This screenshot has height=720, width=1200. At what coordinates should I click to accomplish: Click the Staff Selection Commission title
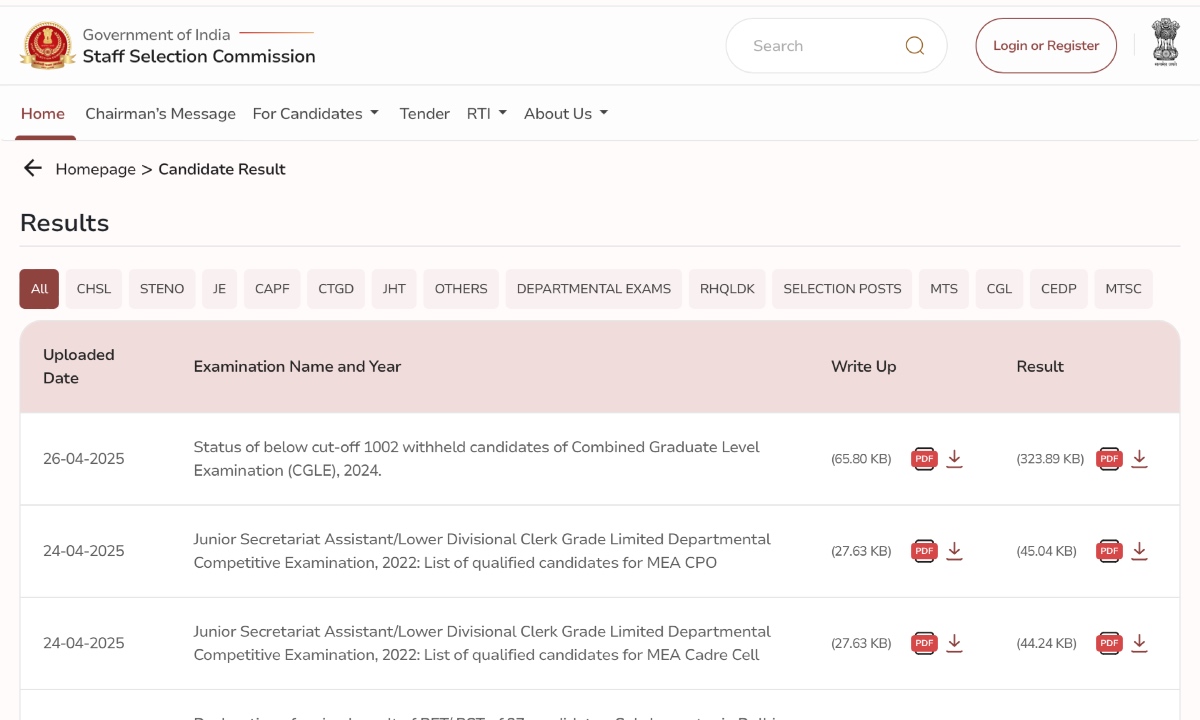pos(199,57)
